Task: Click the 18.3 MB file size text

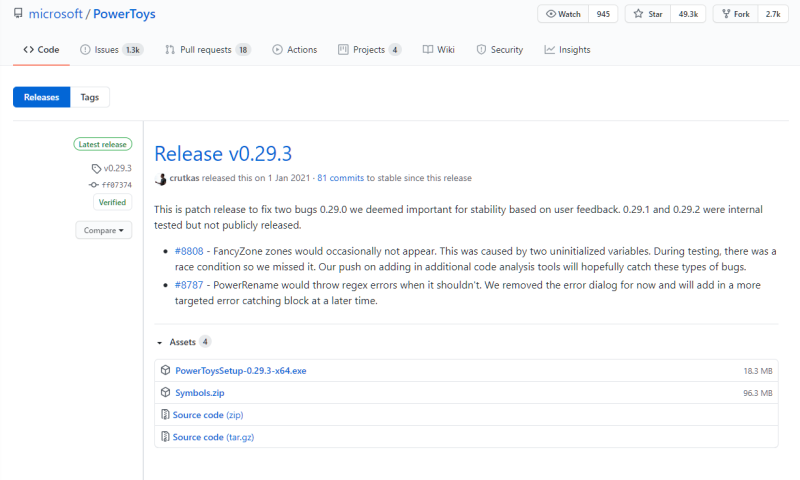Action: 758,371
